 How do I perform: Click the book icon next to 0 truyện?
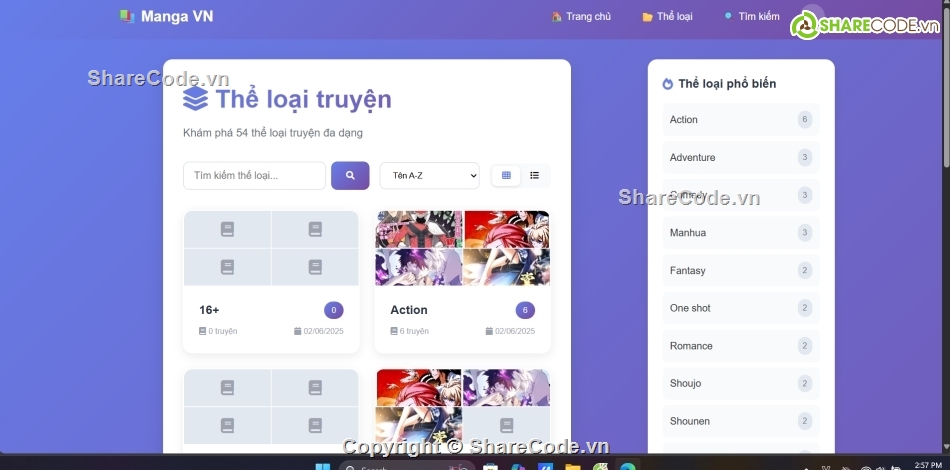pyautogui.click(x=202, y=331)
